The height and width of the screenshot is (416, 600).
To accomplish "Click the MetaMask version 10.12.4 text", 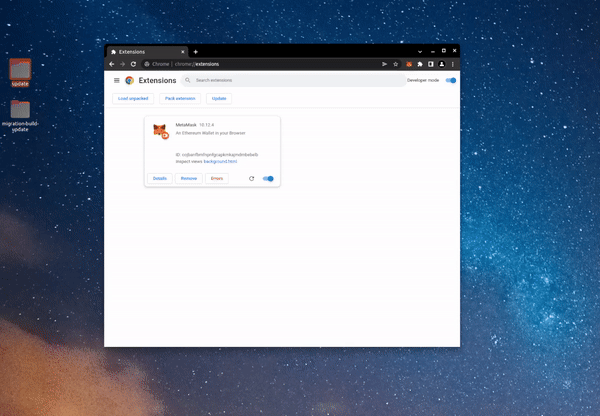I will pyautogui.click(x=207, y=125).
